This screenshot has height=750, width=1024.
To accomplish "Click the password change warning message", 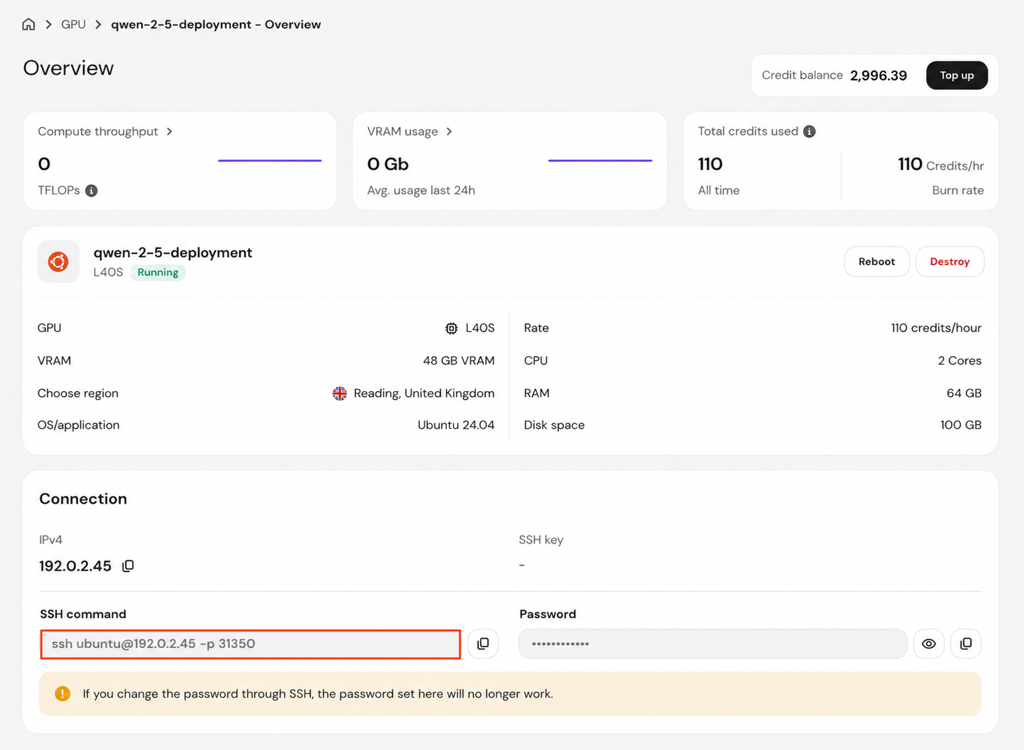I will pos(317,694).
